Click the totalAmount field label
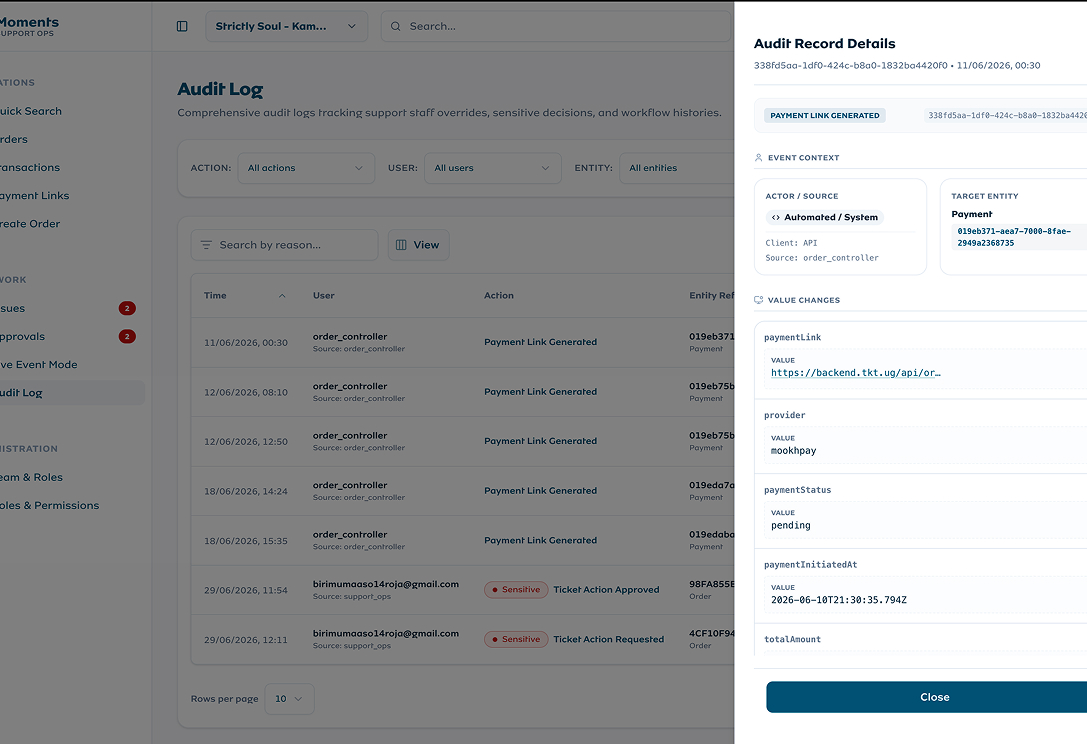The image size is (1087, 744). click(792, 640)
